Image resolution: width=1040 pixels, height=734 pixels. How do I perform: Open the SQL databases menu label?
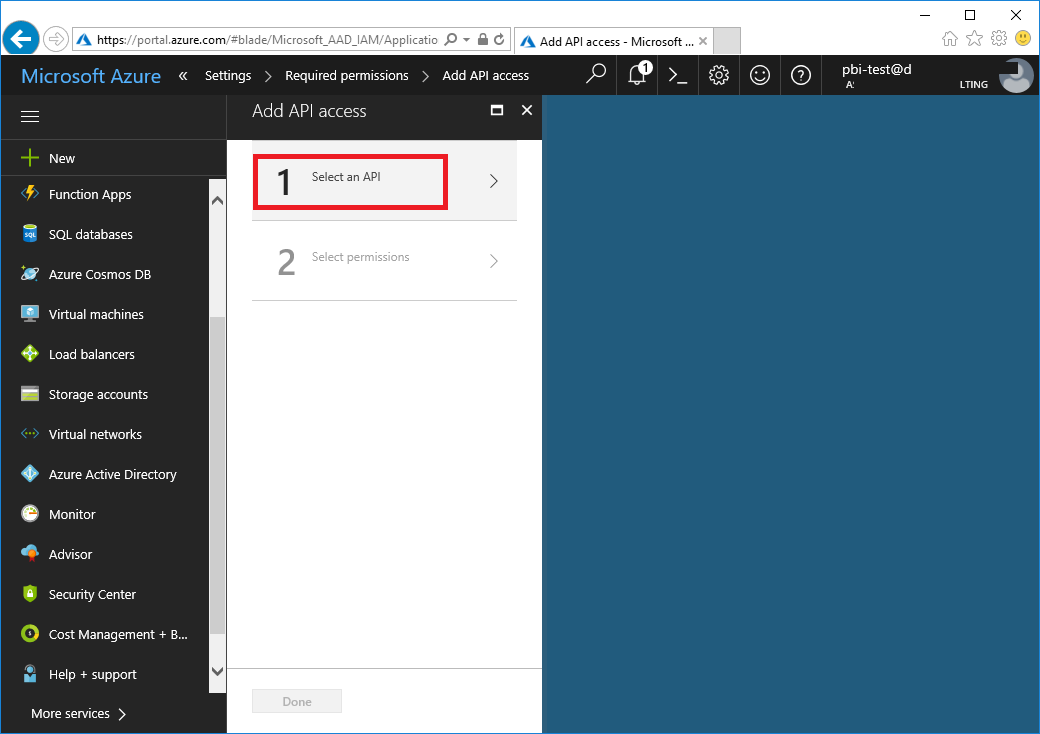(91, 234)
